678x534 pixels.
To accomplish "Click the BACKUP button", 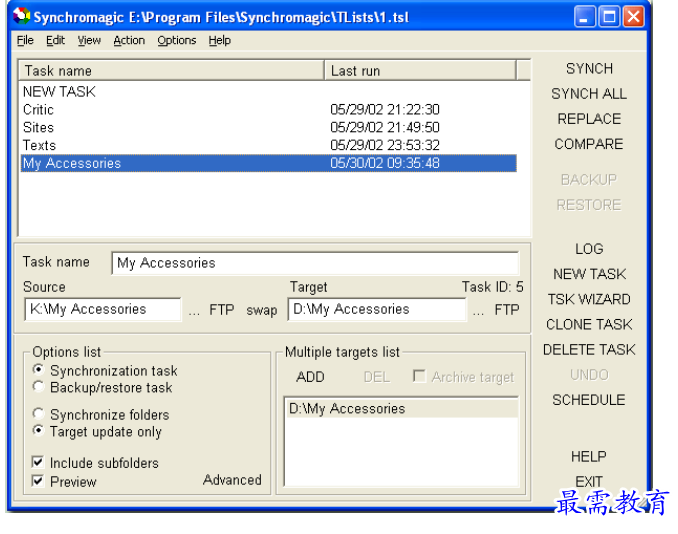I will click(x=589, y=179).
